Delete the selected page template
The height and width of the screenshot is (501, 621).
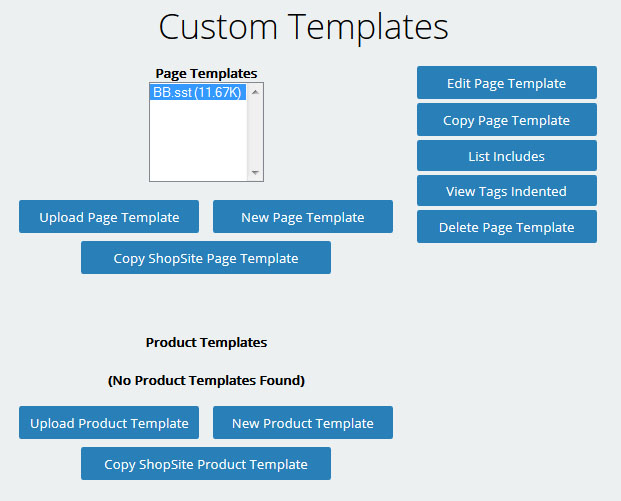pyautogui.click(x=507, y=227)
